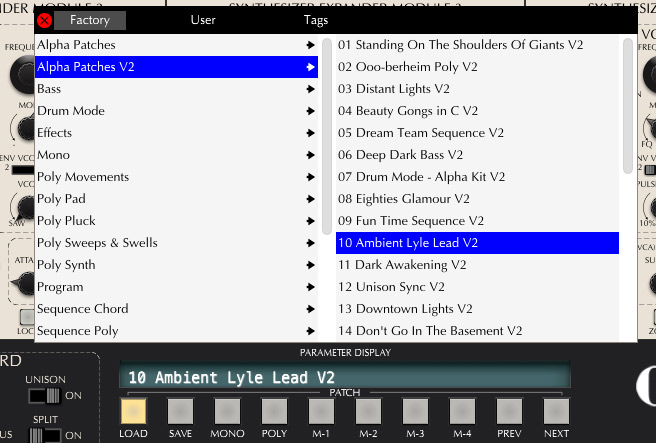Select the Alpha Patches V2 category
Screen dimensions: 656x443
pyautogui.click(x=176, y=67)
